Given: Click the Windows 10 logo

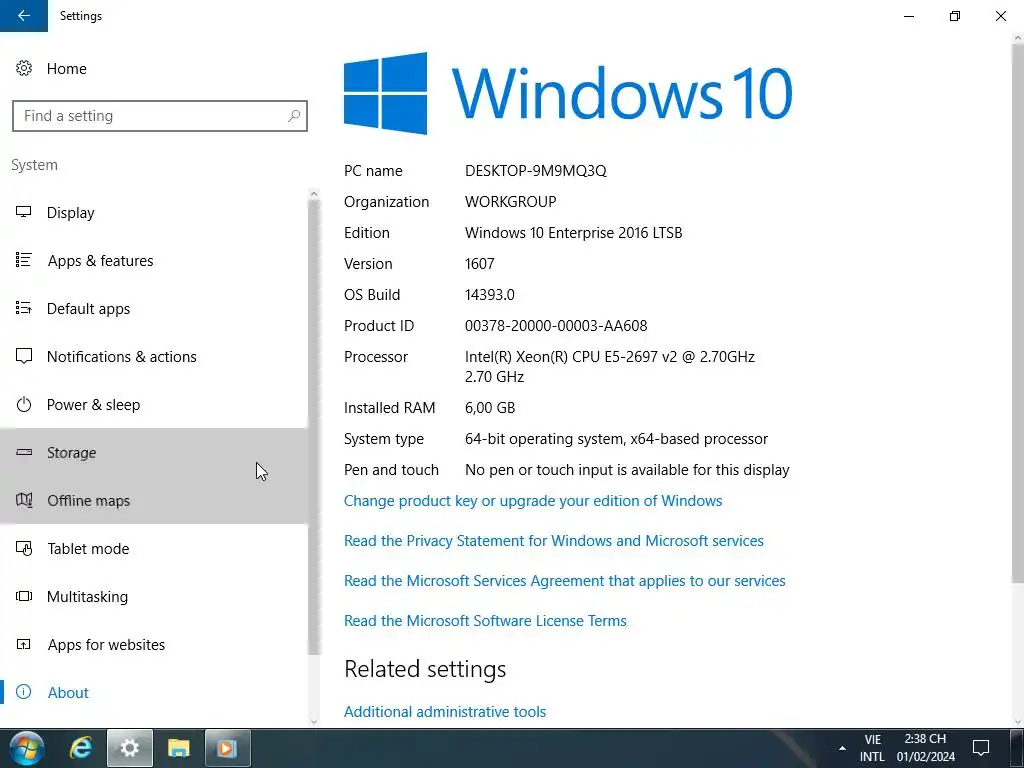Looking at the screenshot, I should point(568,93).
